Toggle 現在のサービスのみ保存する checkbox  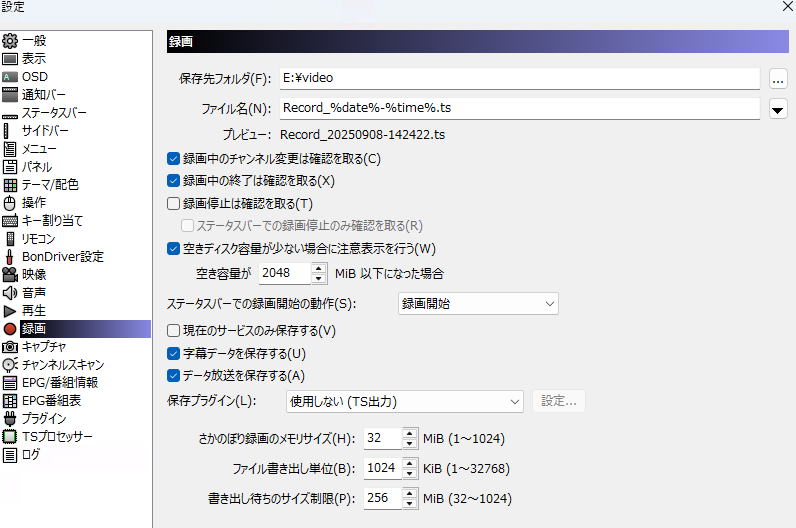(x=174, y=330)
